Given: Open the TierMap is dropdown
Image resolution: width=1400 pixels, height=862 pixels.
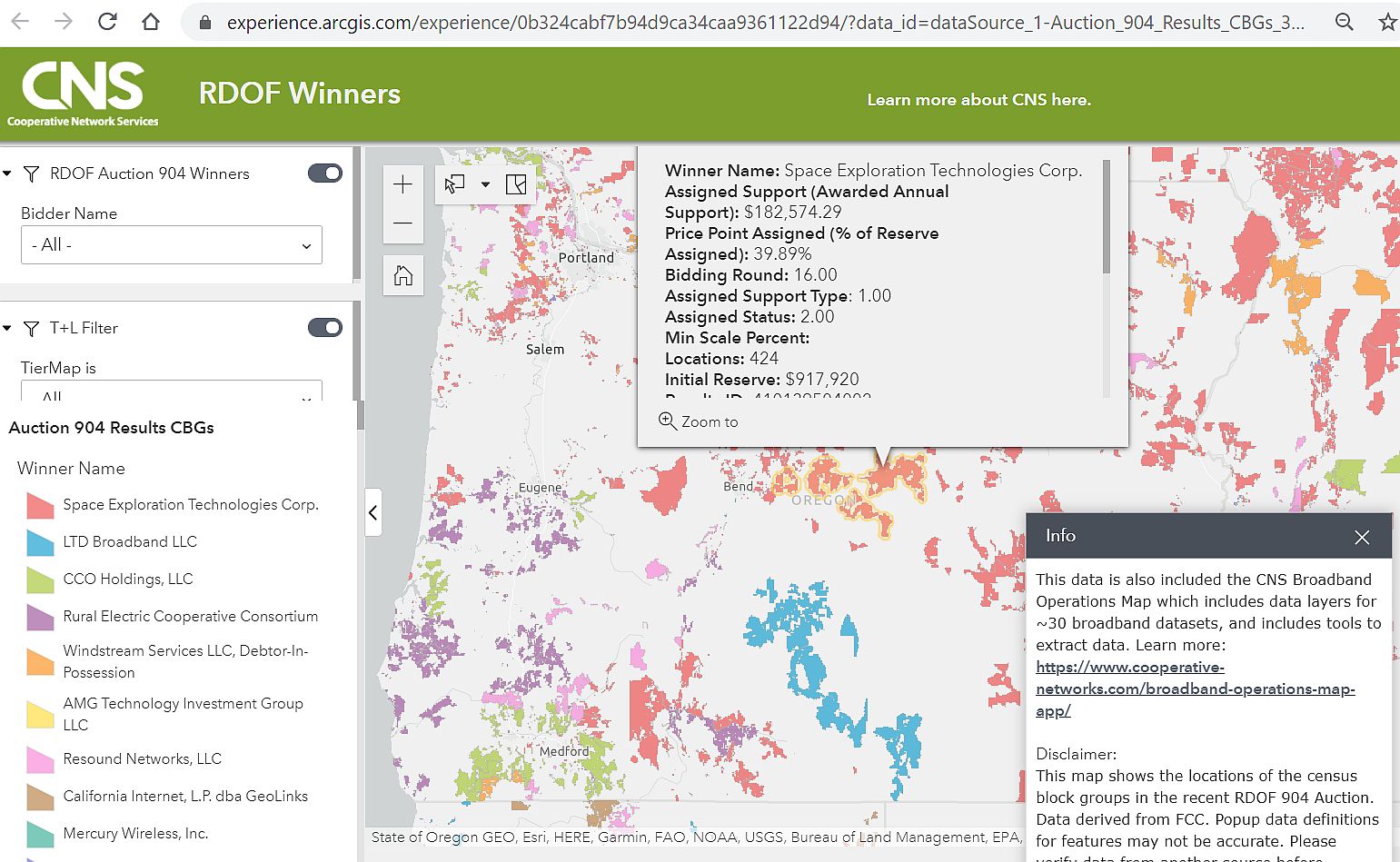Looking at the screenshot, I should [x=172, y=391].
